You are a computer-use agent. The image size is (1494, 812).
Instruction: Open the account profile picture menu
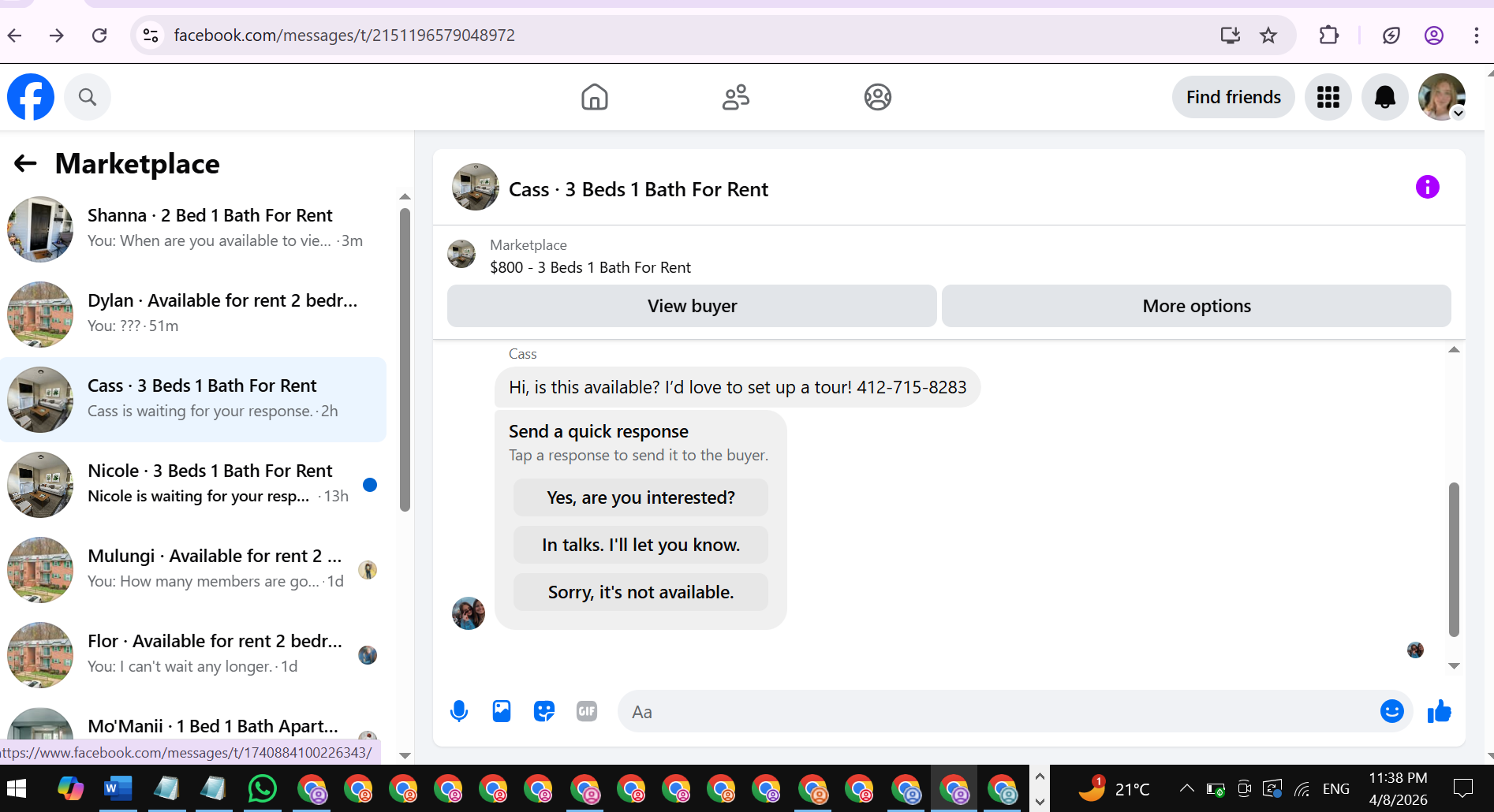[x=1442, y=97]
